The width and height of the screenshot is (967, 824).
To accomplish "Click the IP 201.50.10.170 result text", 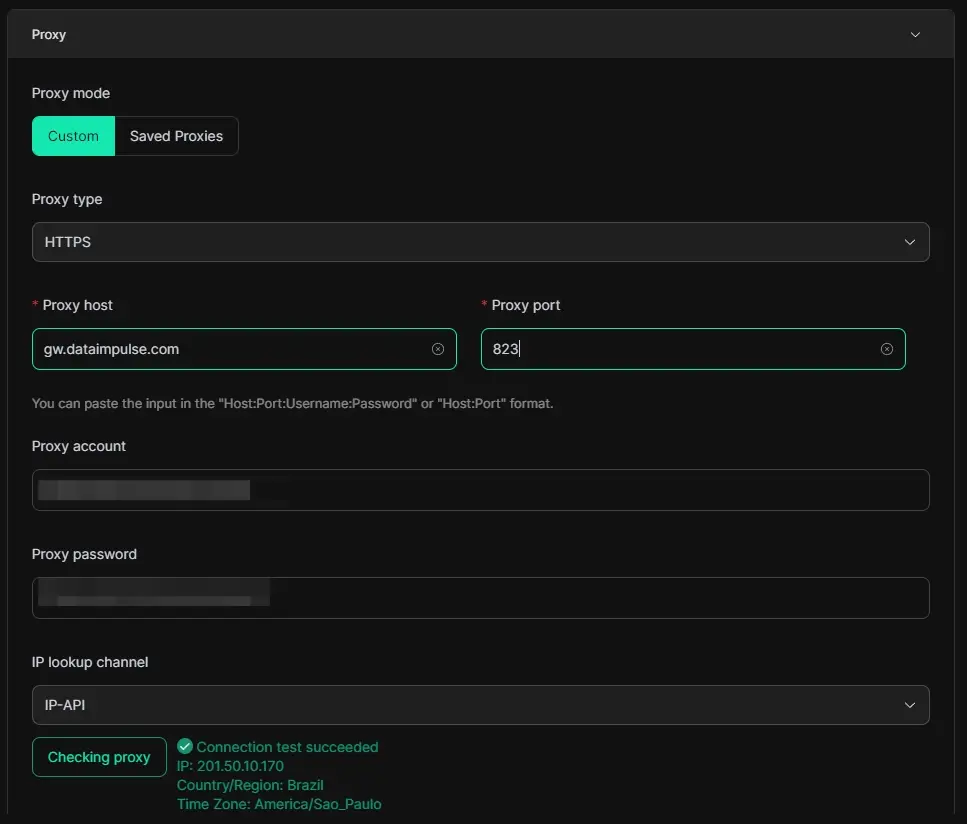I will pyautogui.click(x=230, y=766).
